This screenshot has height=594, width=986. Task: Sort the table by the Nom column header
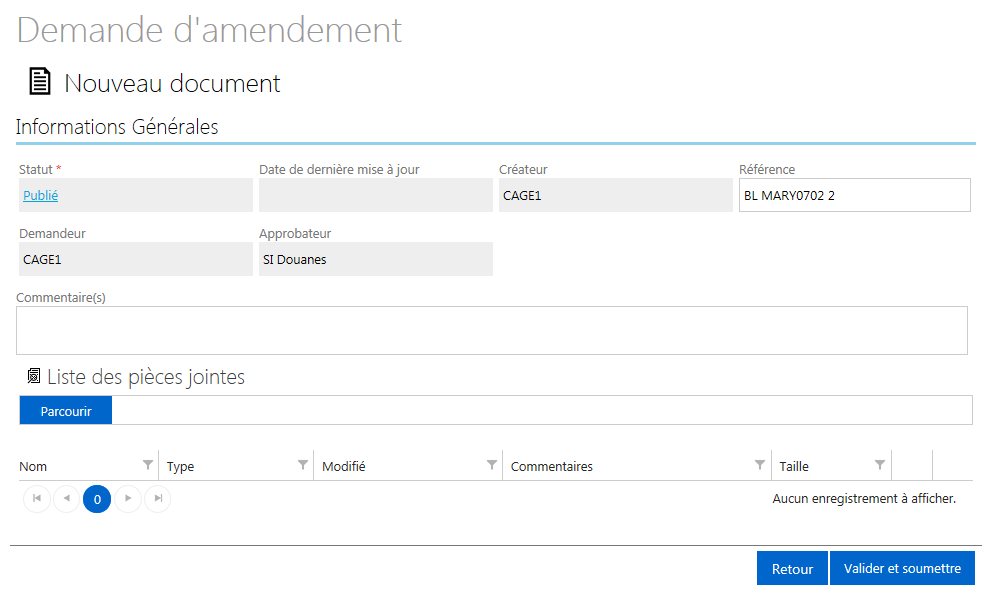click(x=33, y=466)
